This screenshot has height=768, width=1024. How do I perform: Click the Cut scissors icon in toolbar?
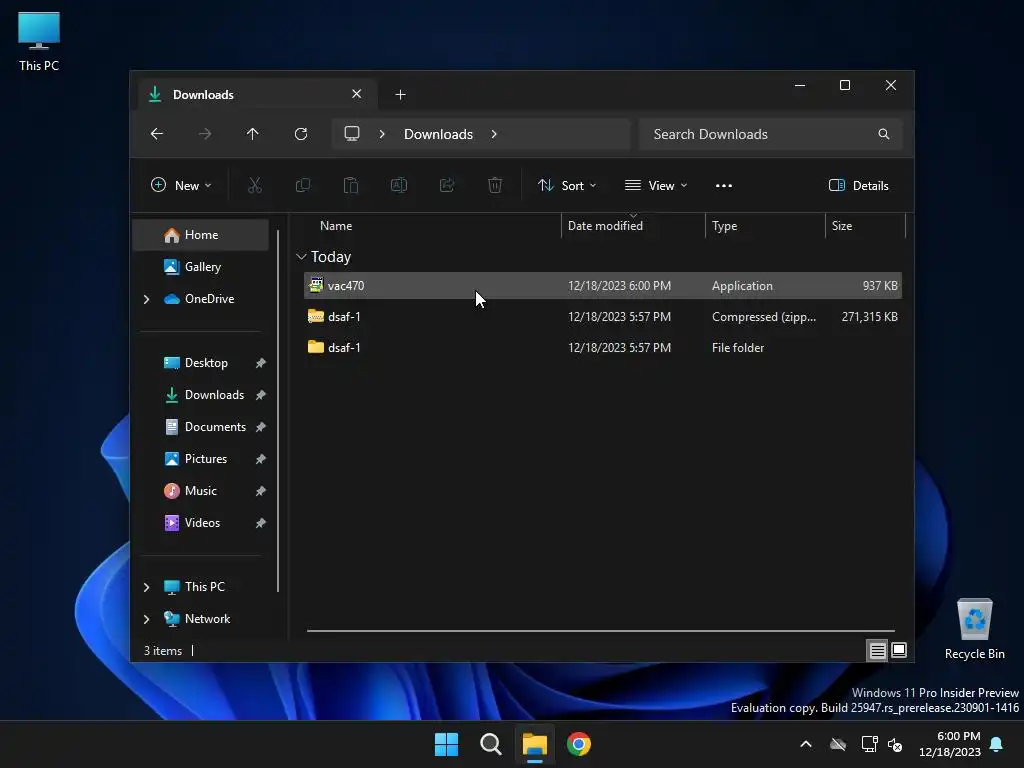255,185
